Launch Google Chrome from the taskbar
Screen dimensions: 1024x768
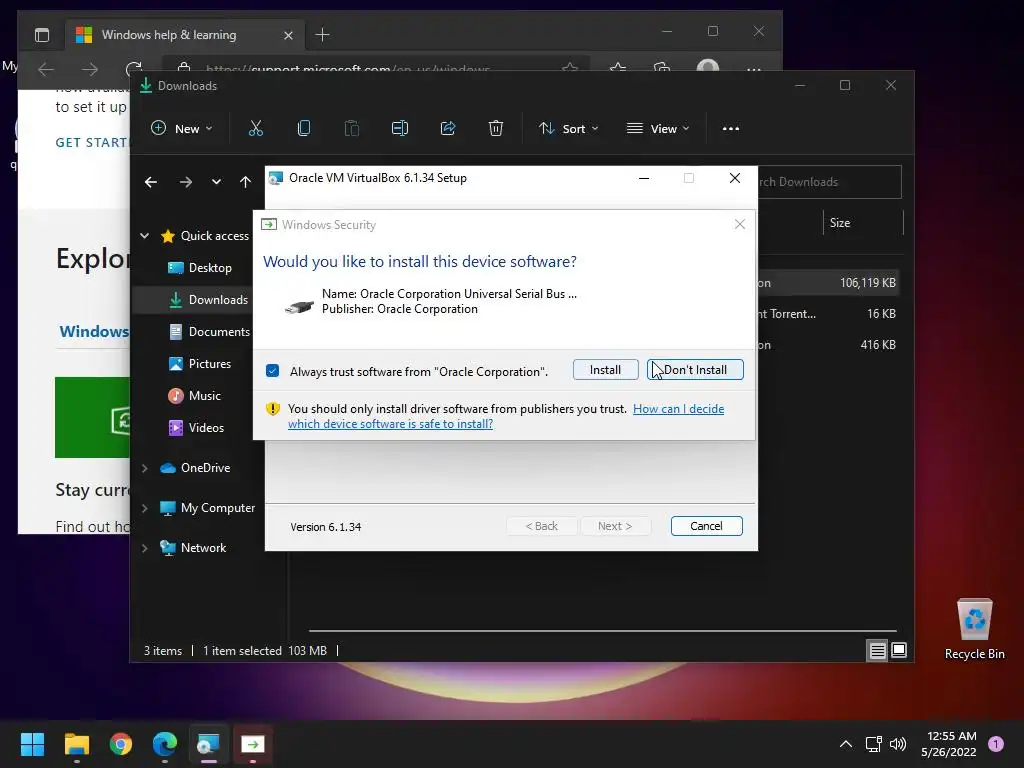(x=121, y=744)
